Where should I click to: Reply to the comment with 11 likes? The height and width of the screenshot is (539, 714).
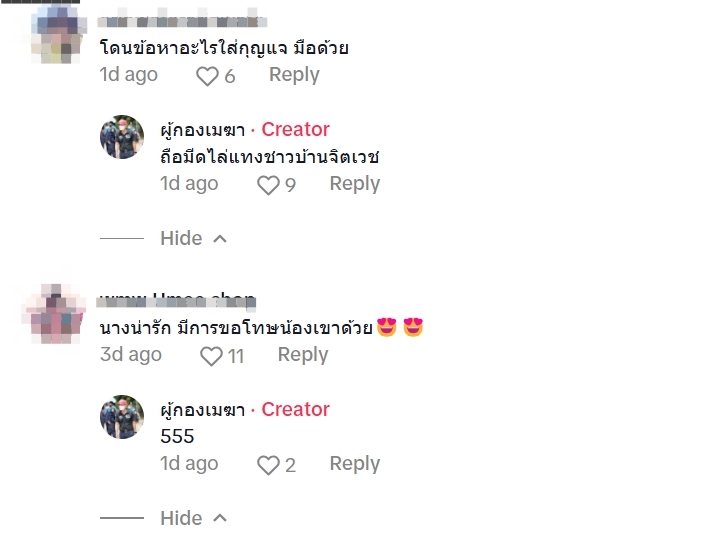(x=302, y=355)
